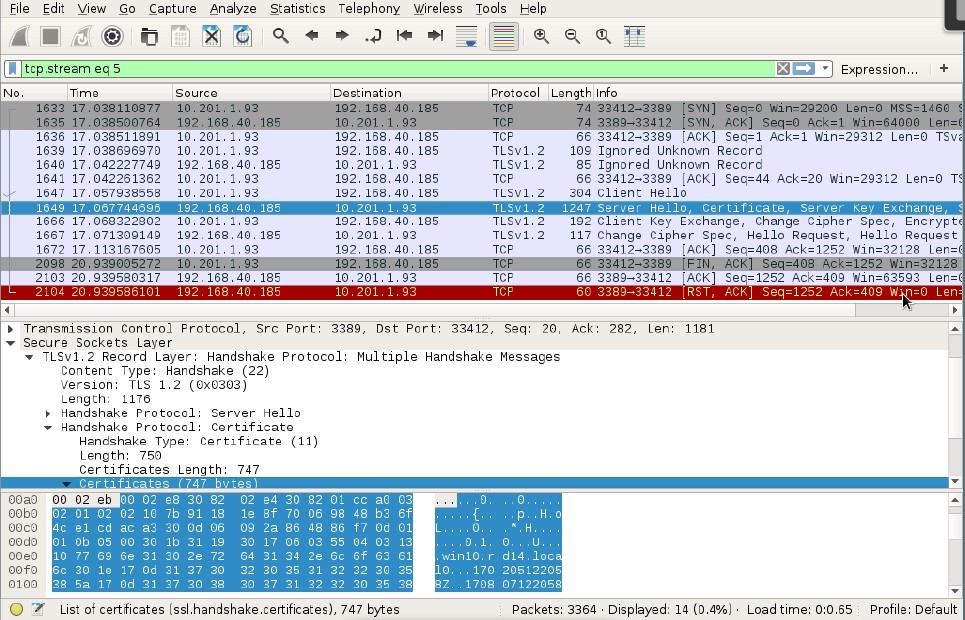Sort by the Time column header

point(120,93)
